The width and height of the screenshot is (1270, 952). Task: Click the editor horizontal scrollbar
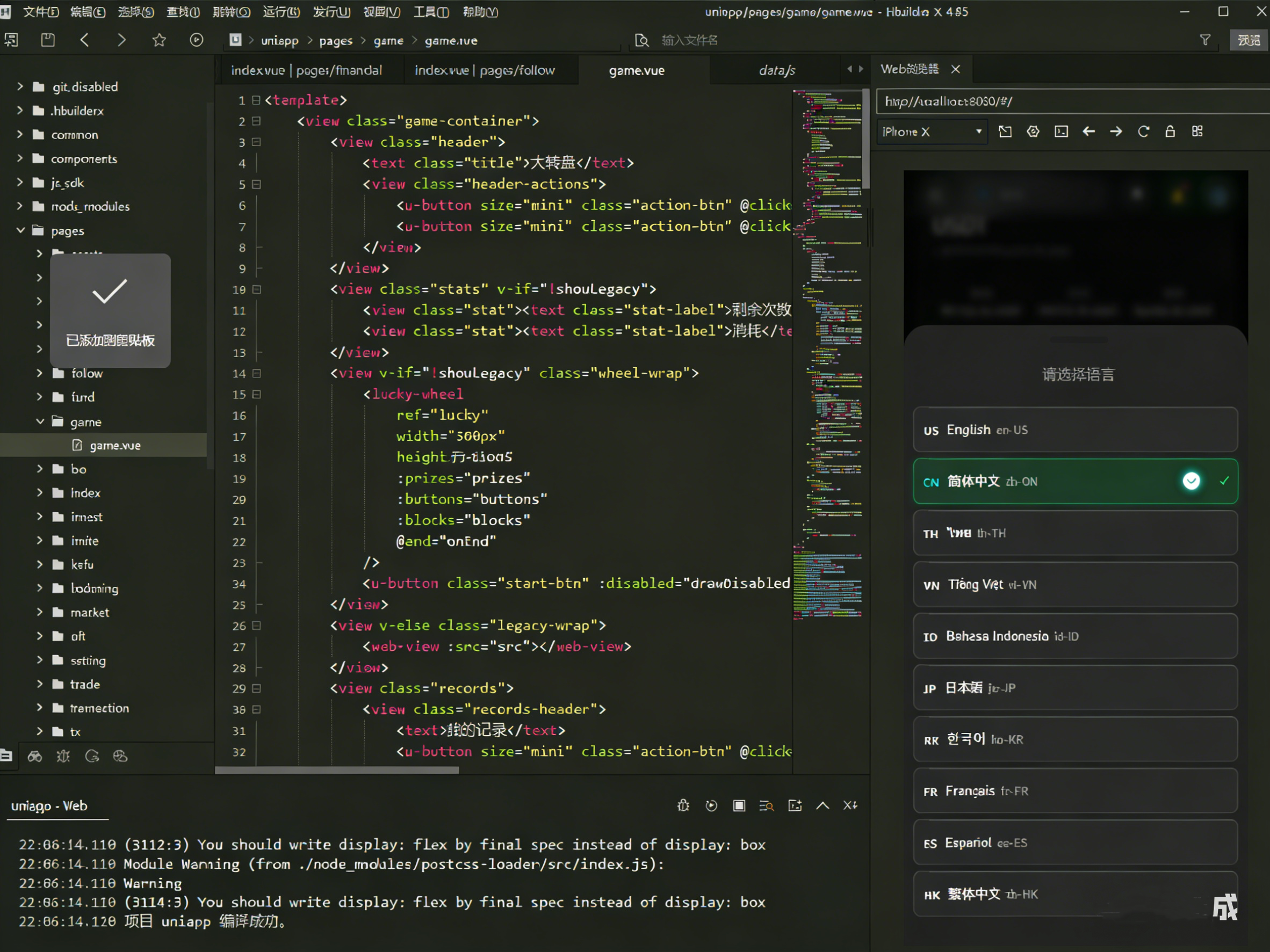point(336,770)
